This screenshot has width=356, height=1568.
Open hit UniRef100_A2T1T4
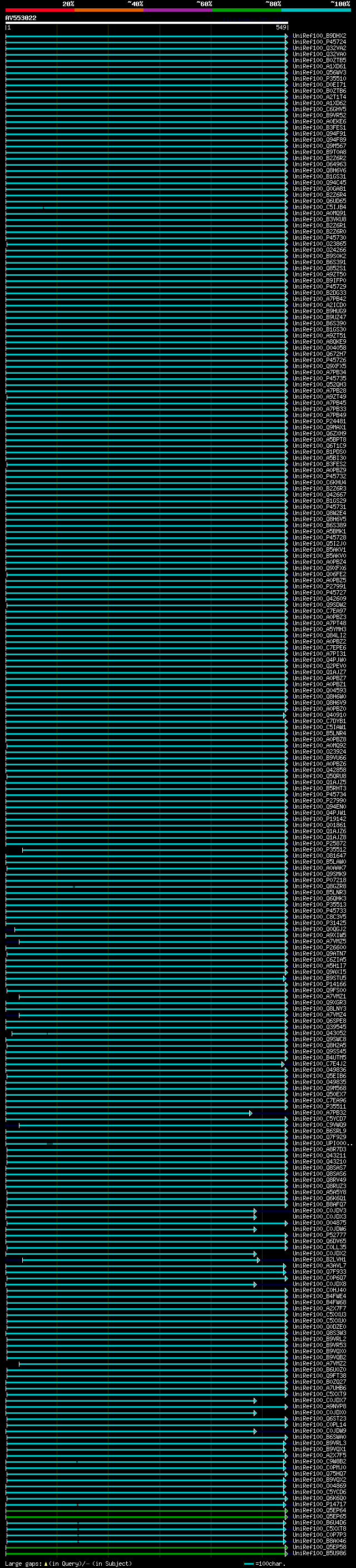[319, 97]
